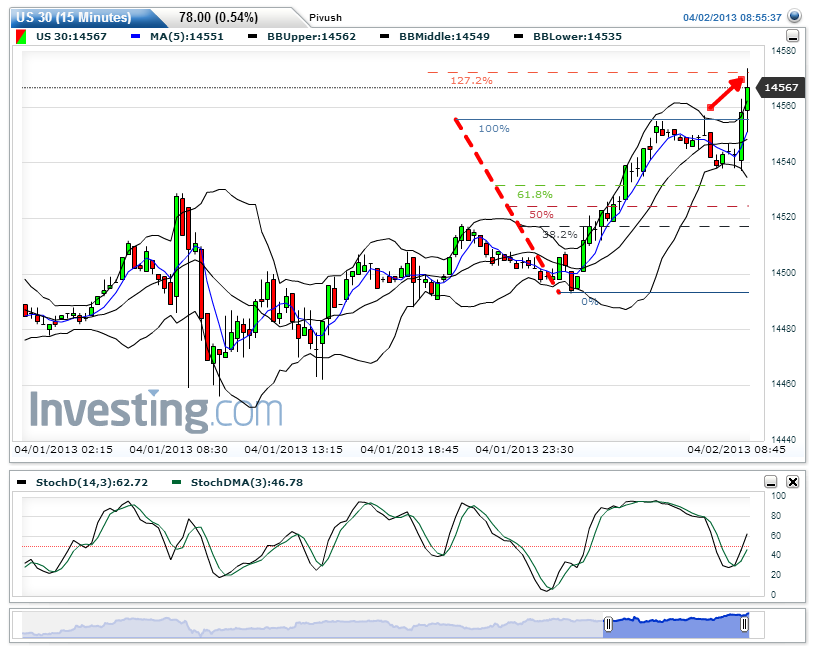Image resolution: width=816 pixels, height=651 pixels.
Task: Click the 100% Fibonacci level label
Action: click(x=493, y=129)
